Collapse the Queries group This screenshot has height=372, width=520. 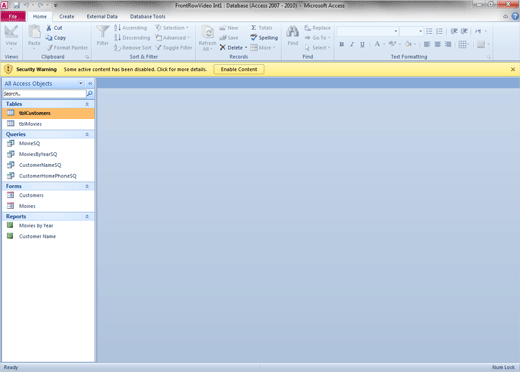point(87,134)
